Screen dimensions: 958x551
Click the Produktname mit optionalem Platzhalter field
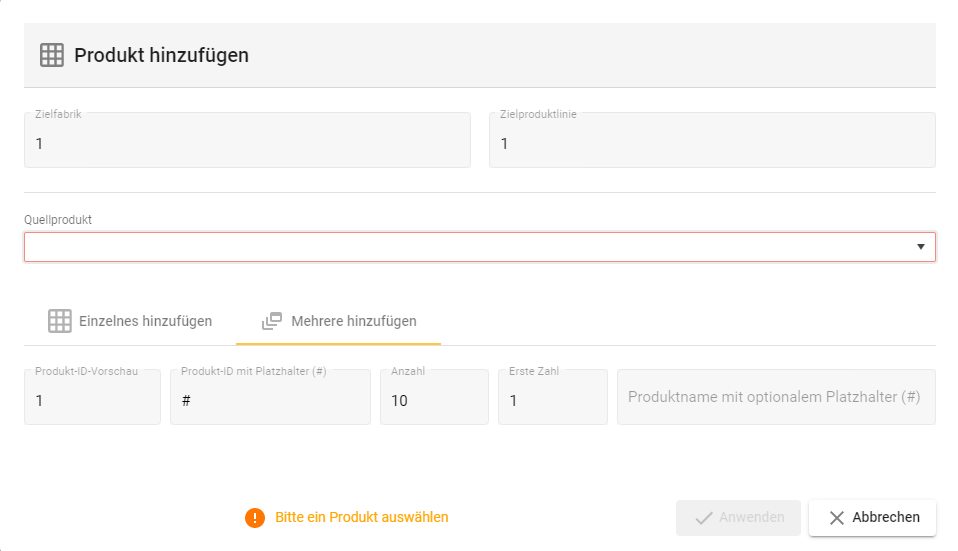pos(776,397)
